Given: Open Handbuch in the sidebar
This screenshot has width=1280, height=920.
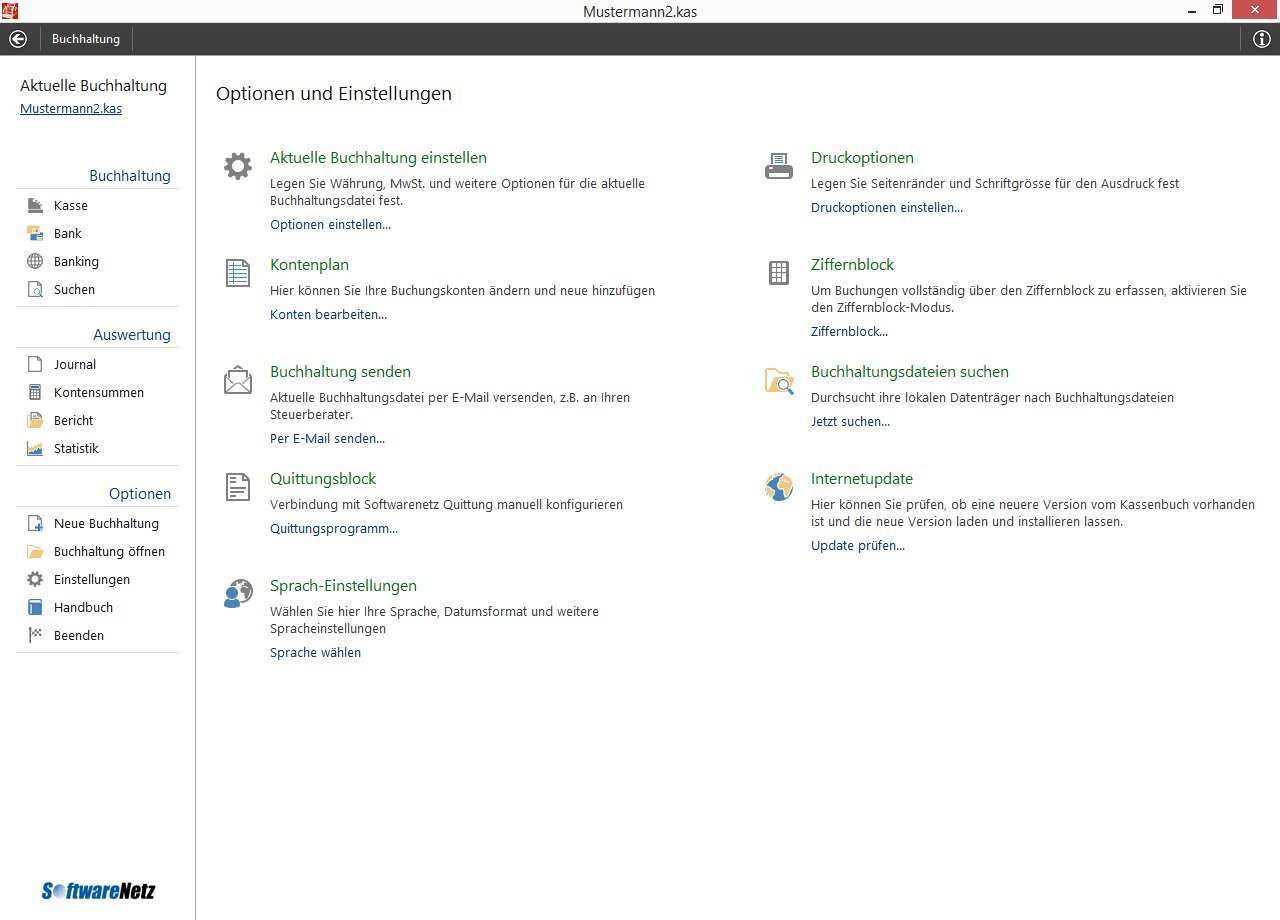Looking at the screenshot, I should point(83,607).
